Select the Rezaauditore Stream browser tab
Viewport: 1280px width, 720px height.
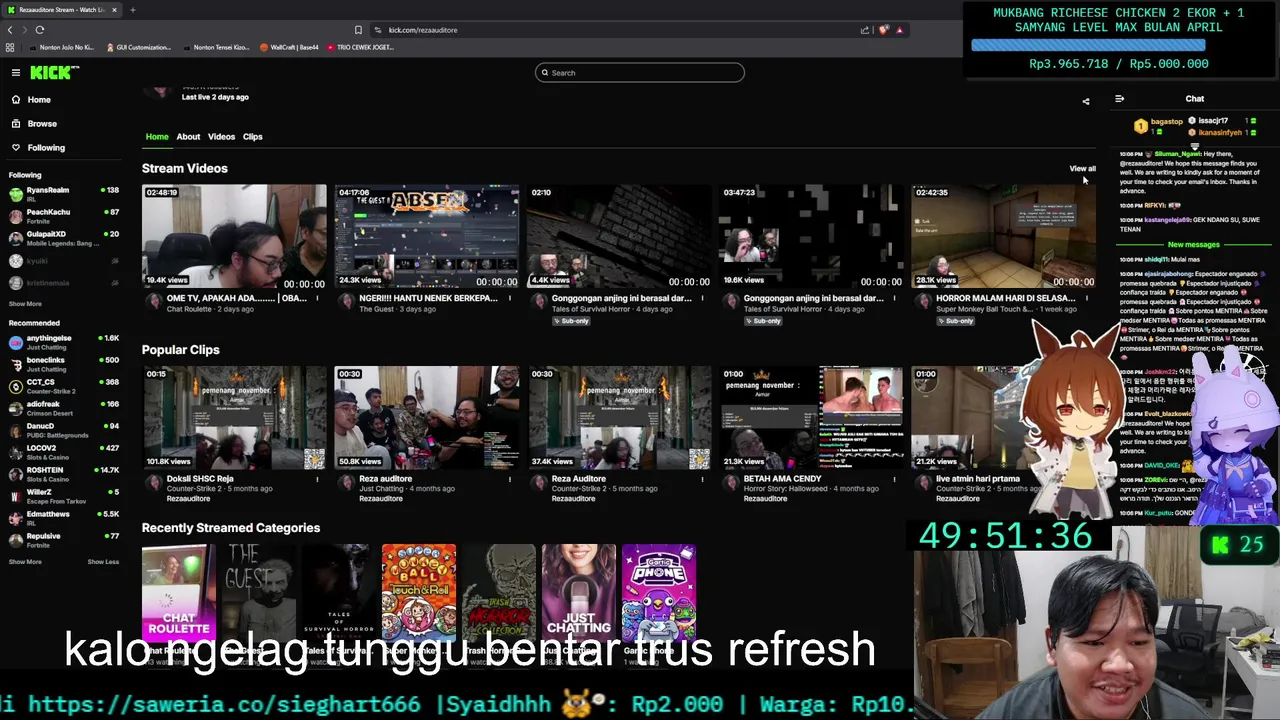(62, 10)
